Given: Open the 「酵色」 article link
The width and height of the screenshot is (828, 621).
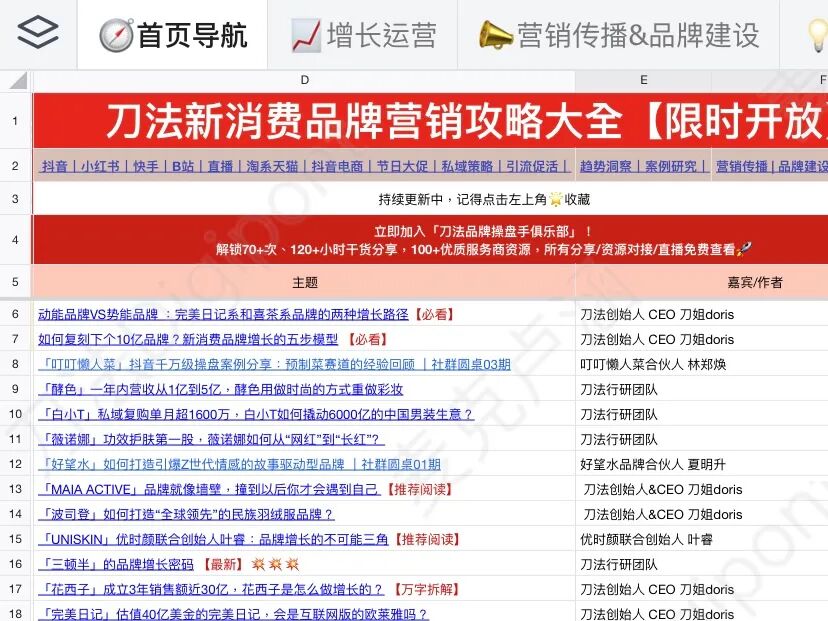Looking at the screenshot, I should (x=220, y=390).
